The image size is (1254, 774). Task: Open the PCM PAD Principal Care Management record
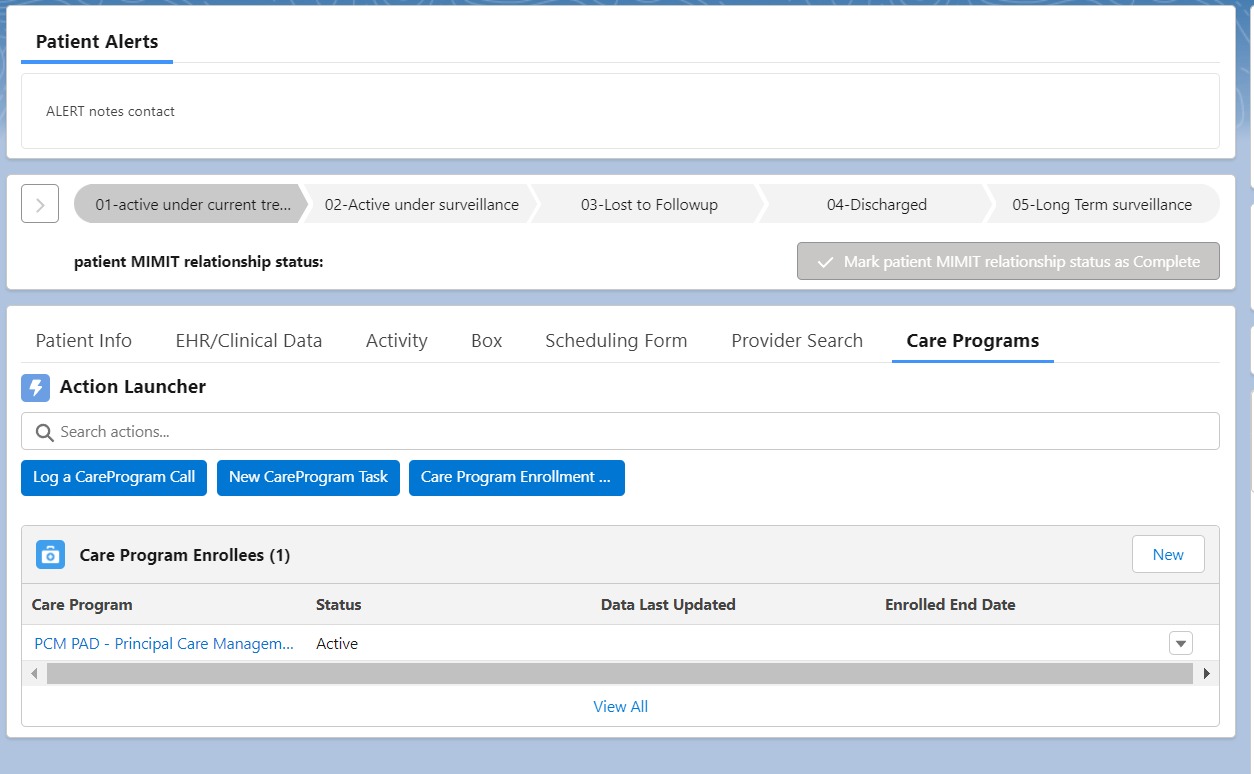tap(163, 643)
